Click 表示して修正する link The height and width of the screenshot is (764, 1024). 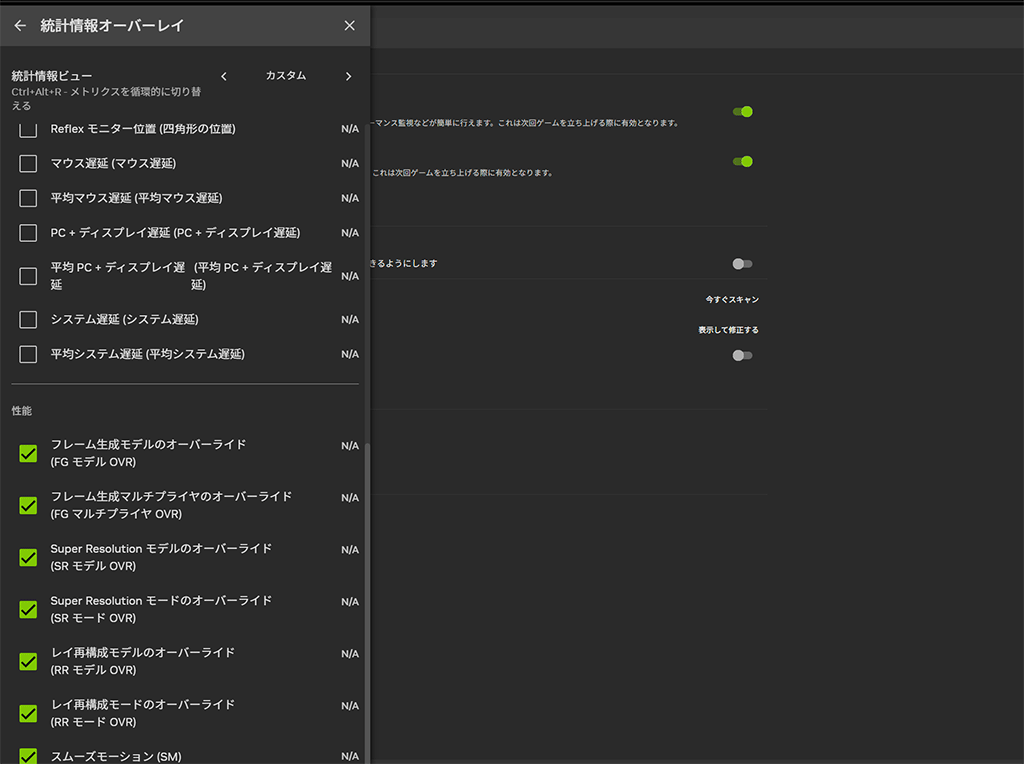pos(728,330)
